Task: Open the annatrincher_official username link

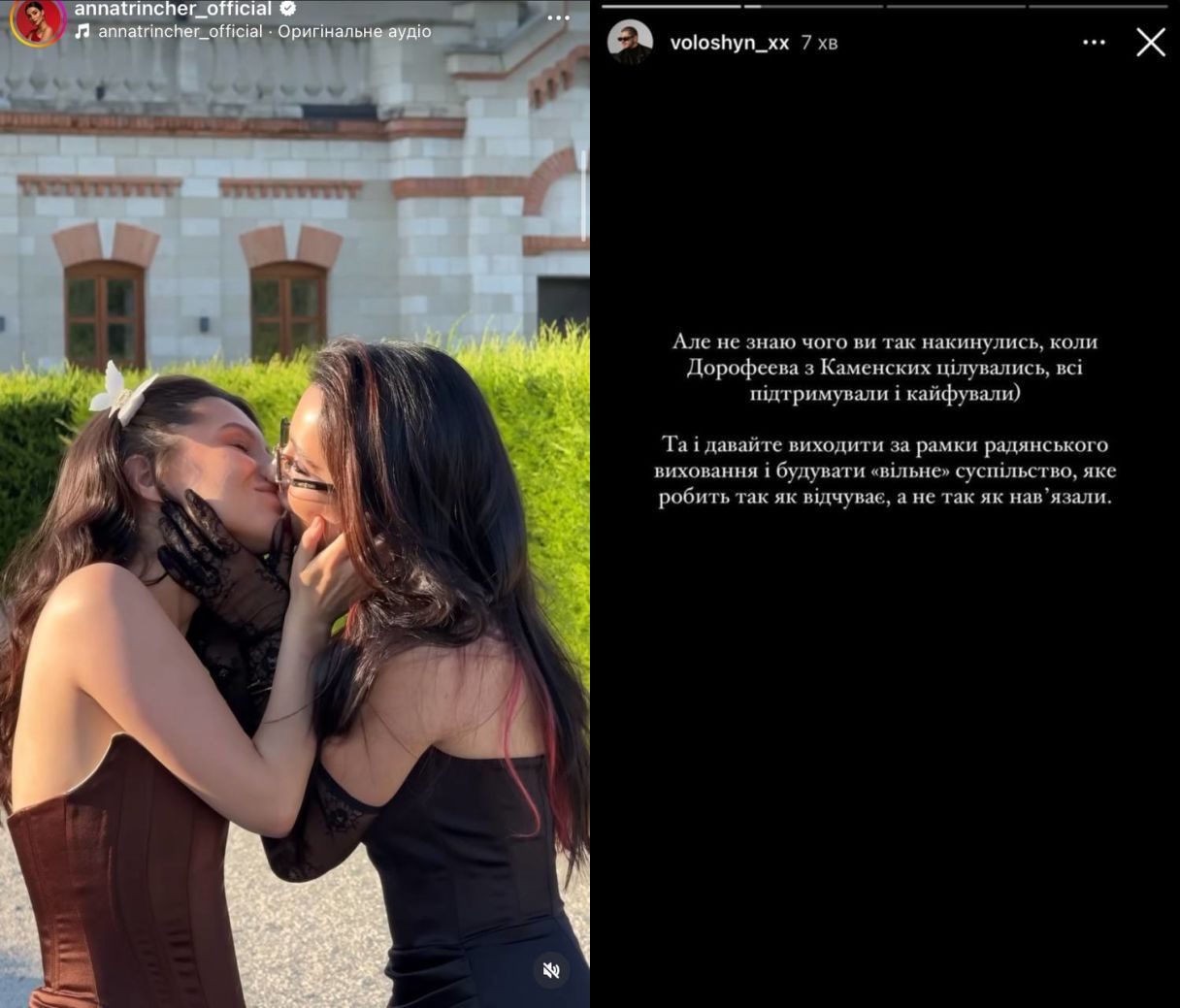Action: click(174, 9)
